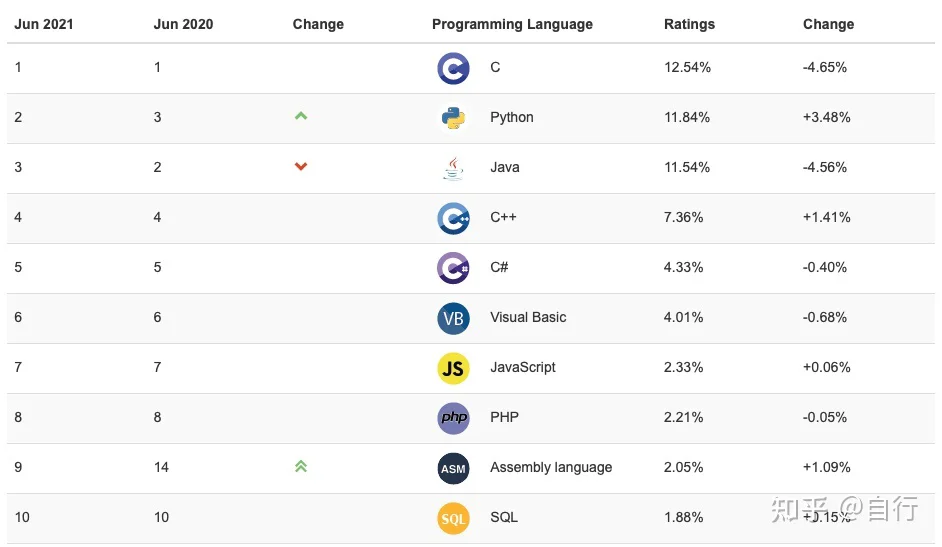
Task: Select the Ratings column header
Action: pyautogui.click(x=689, y=24)
